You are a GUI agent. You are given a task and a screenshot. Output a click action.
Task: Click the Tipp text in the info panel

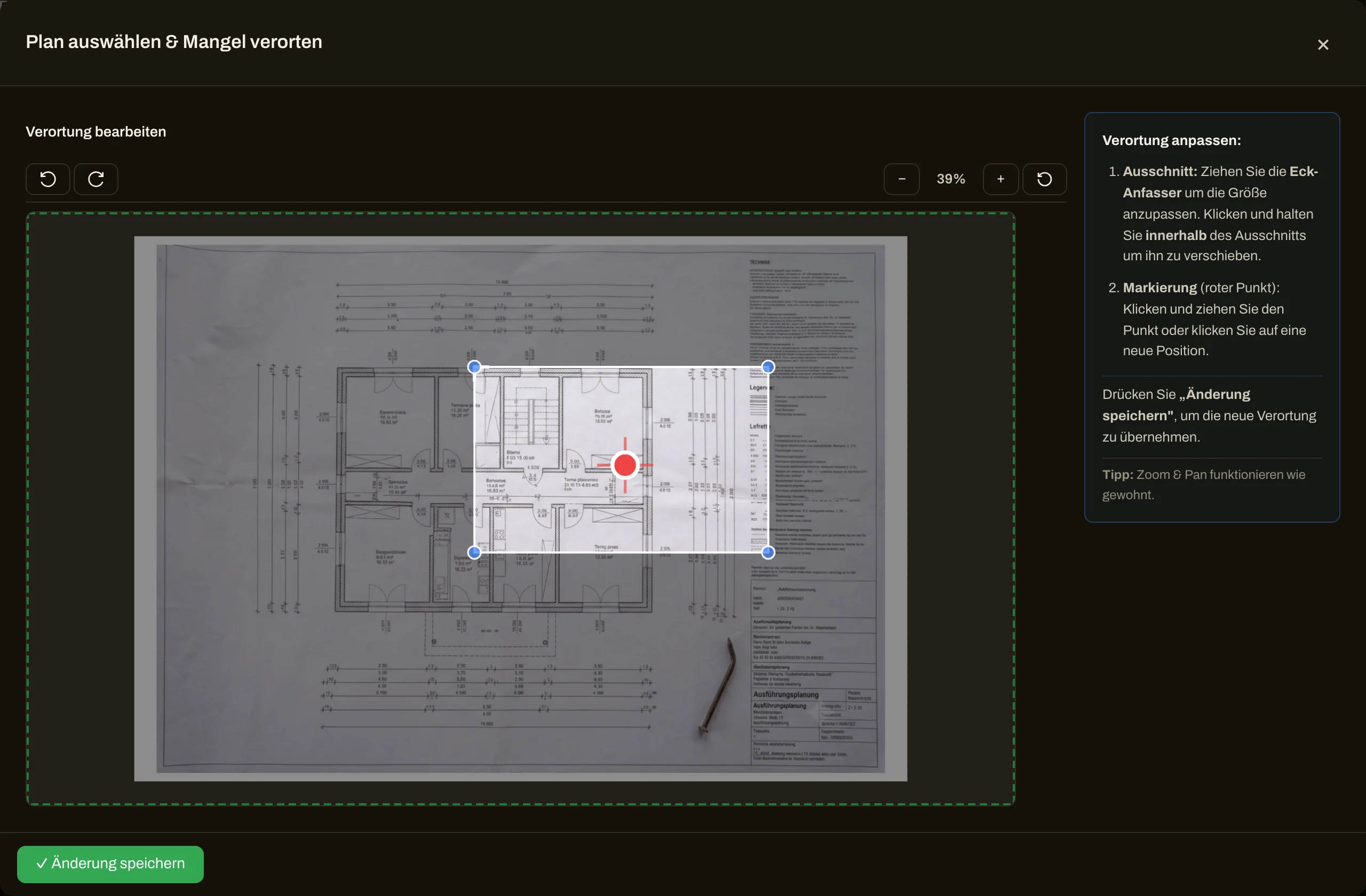pyautogui.click(x=1204, y=485)
